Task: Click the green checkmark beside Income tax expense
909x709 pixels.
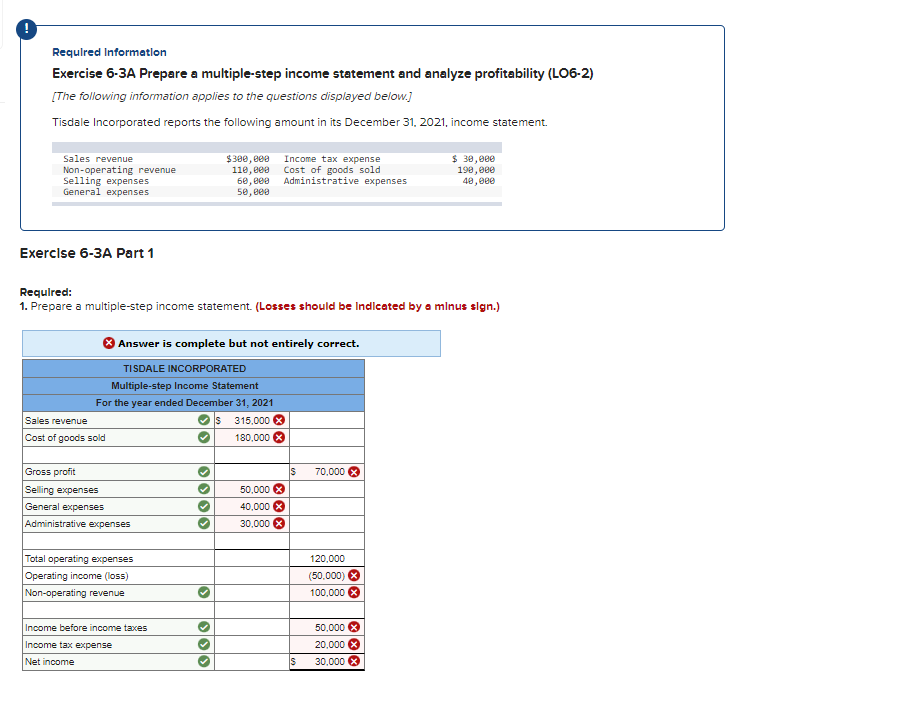Action: 203,644
